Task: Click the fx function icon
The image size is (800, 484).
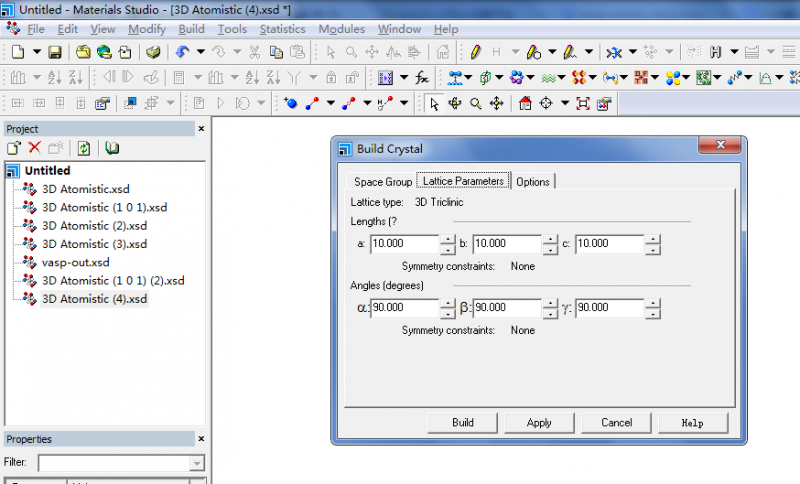Action: coord(422,78)
